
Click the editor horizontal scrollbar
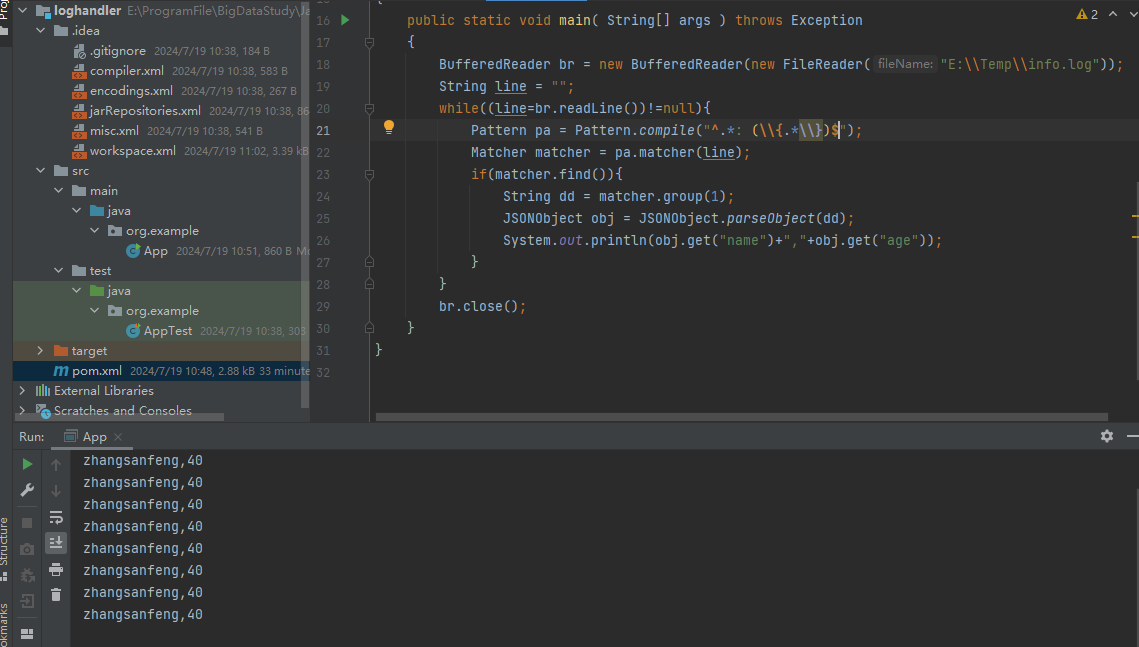[741, 417]
